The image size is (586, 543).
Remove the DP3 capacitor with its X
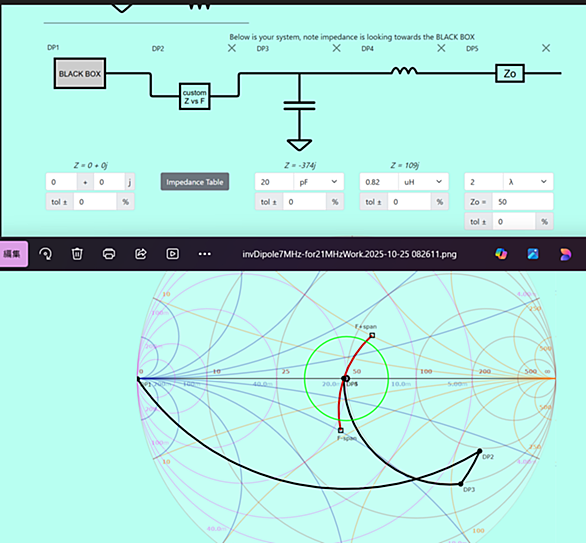(x=336, y=48)
